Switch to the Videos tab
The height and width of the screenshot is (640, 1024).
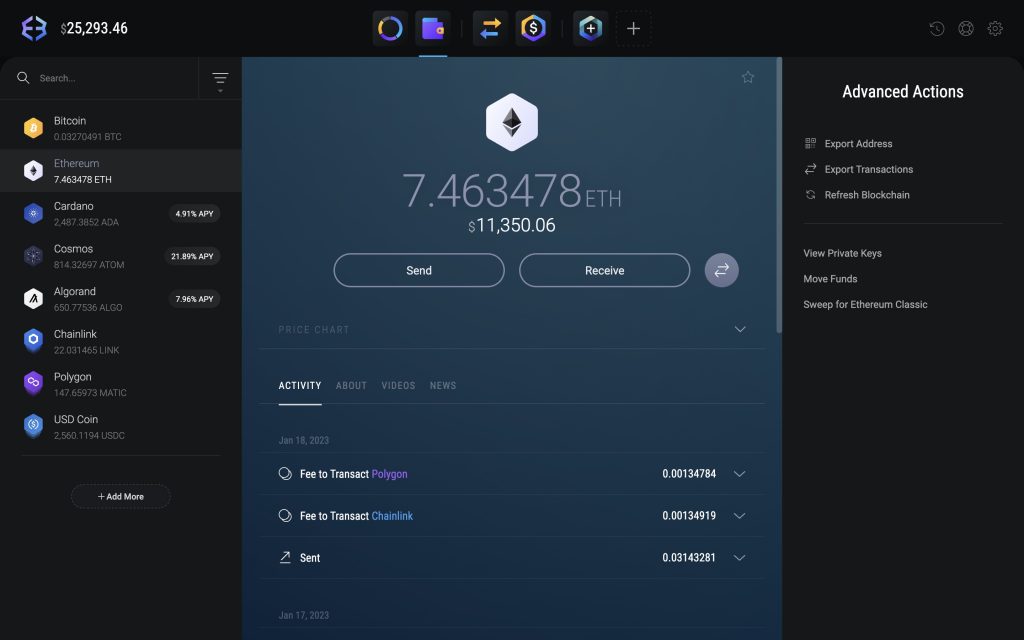point(398,385)
